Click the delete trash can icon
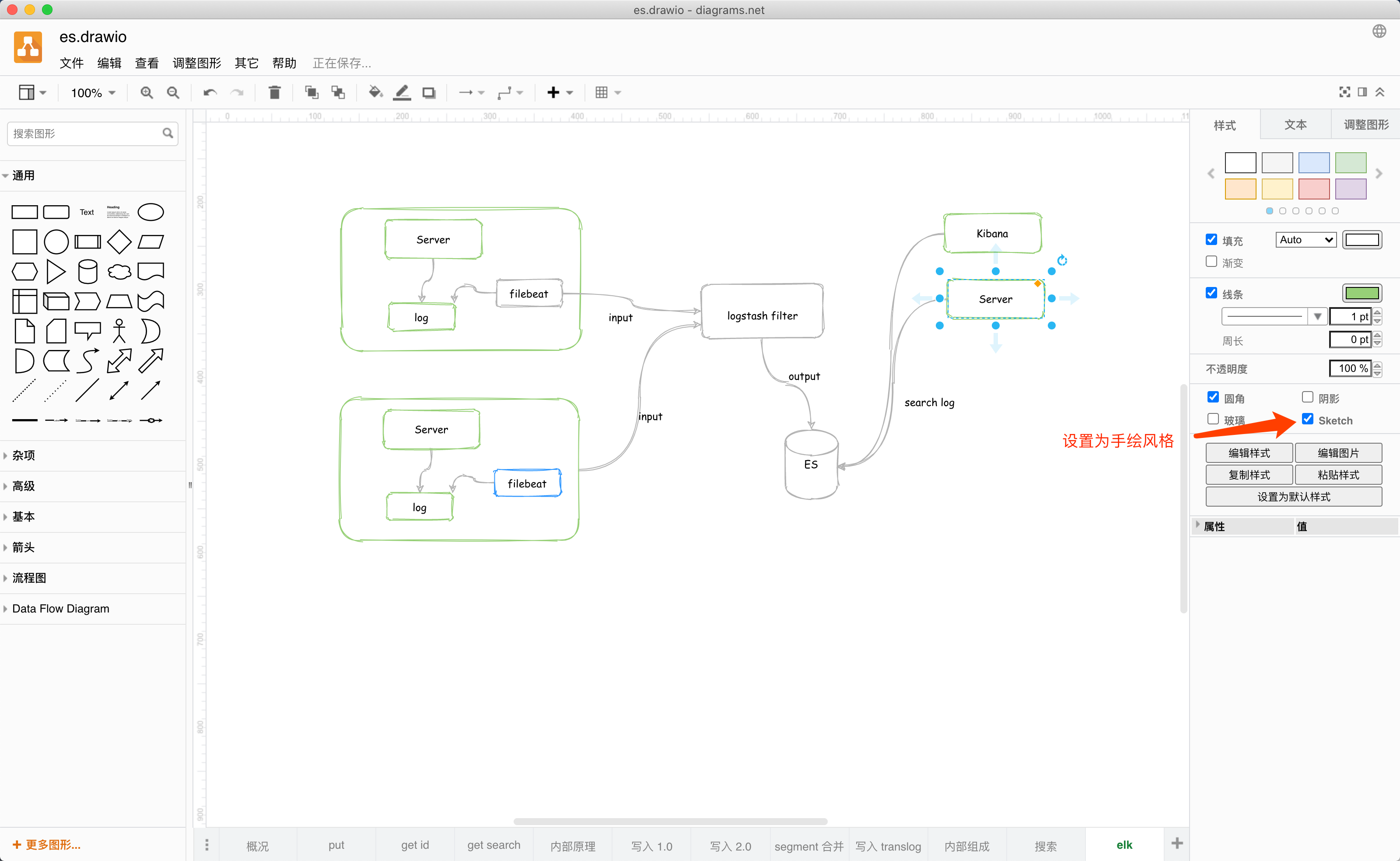1400x861 pixels. pos(274,92)
